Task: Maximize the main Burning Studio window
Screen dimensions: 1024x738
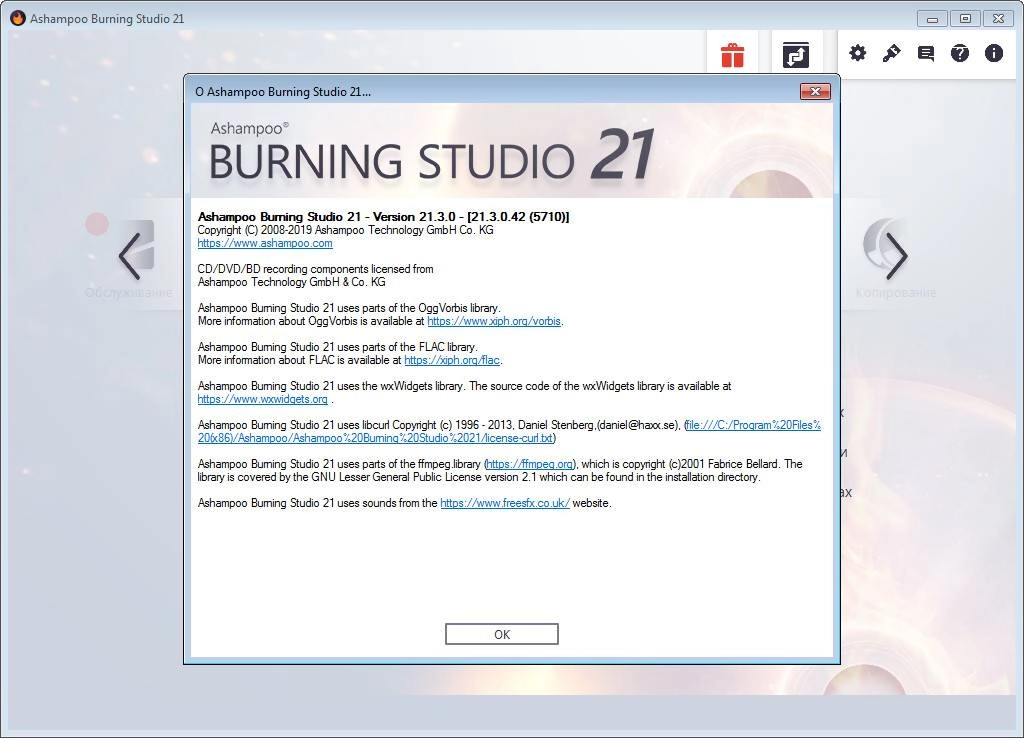Action: coord(965,19)
